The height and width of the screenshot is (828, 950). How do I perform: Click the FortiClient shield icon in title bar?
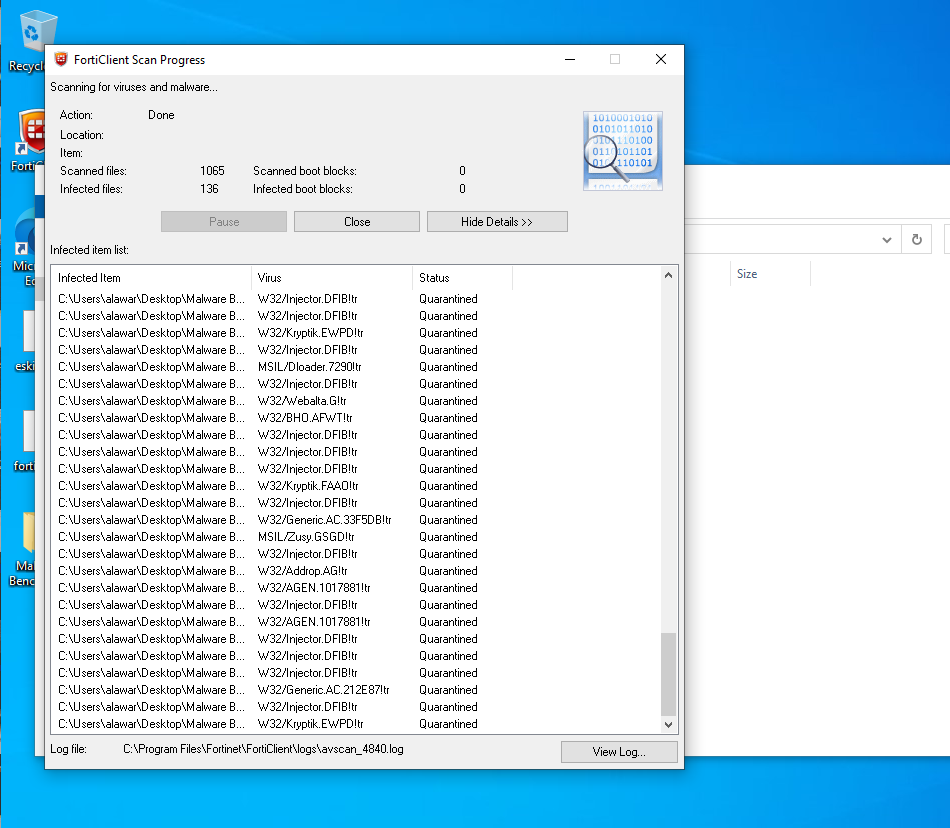61,60
